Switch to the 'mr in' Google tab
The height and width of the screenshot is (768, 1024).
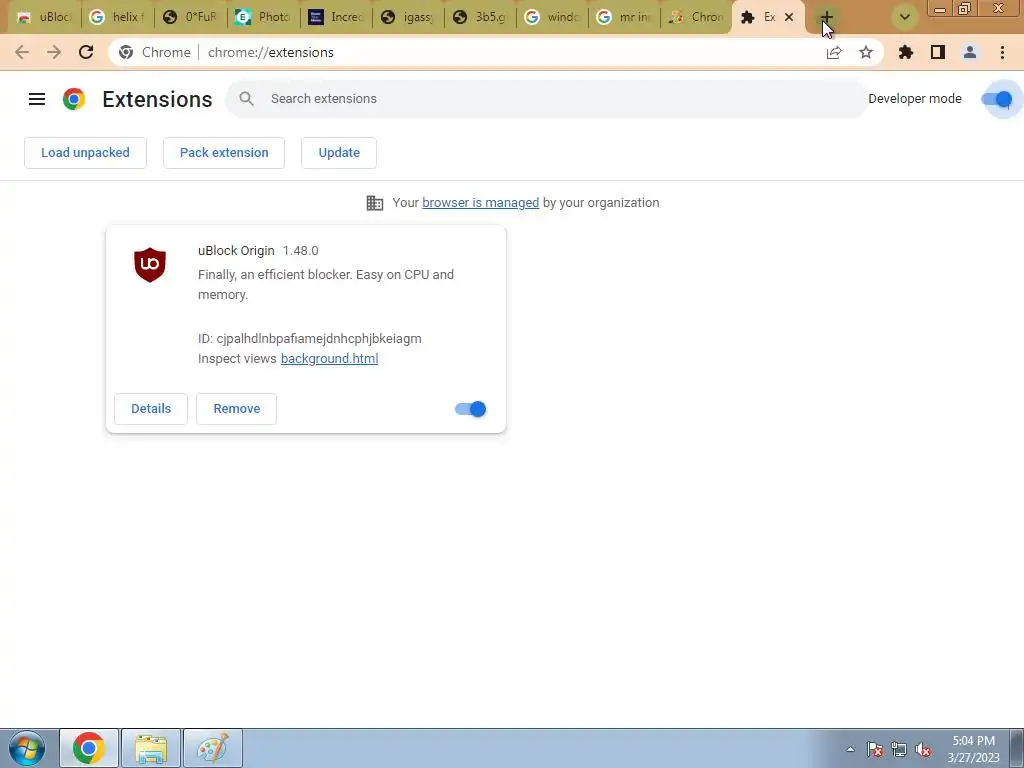point(625,18)
